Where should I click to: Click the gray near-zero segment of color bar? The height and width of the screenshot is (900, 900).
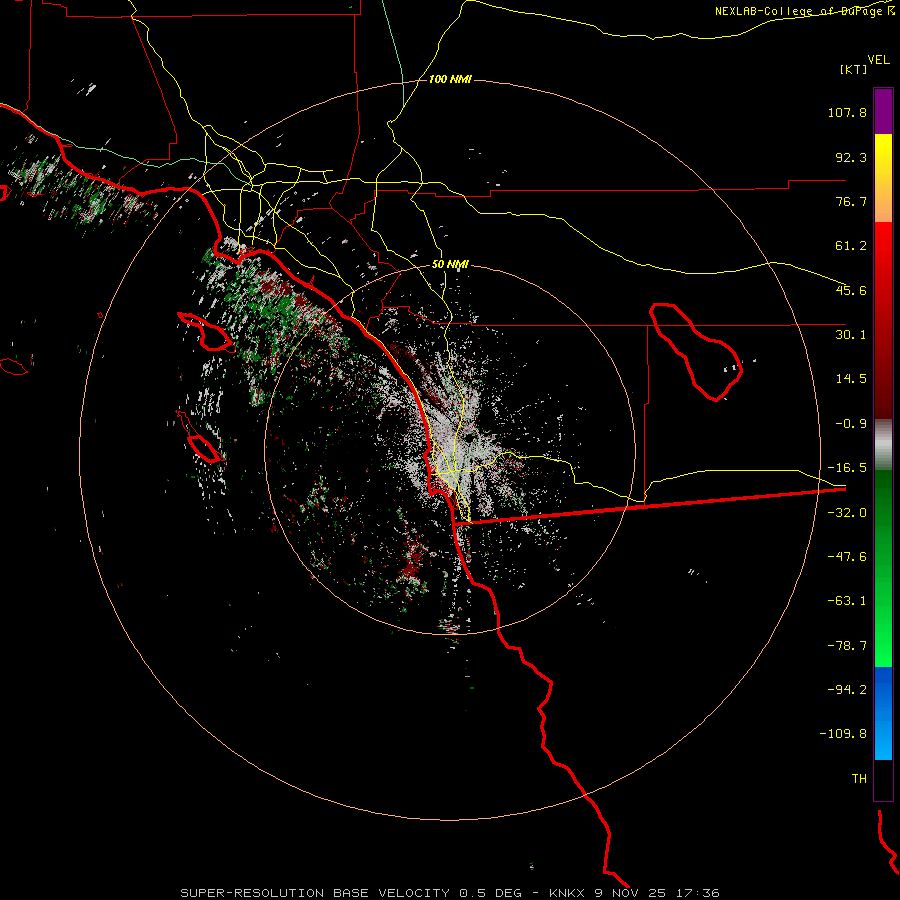point(883,445)
